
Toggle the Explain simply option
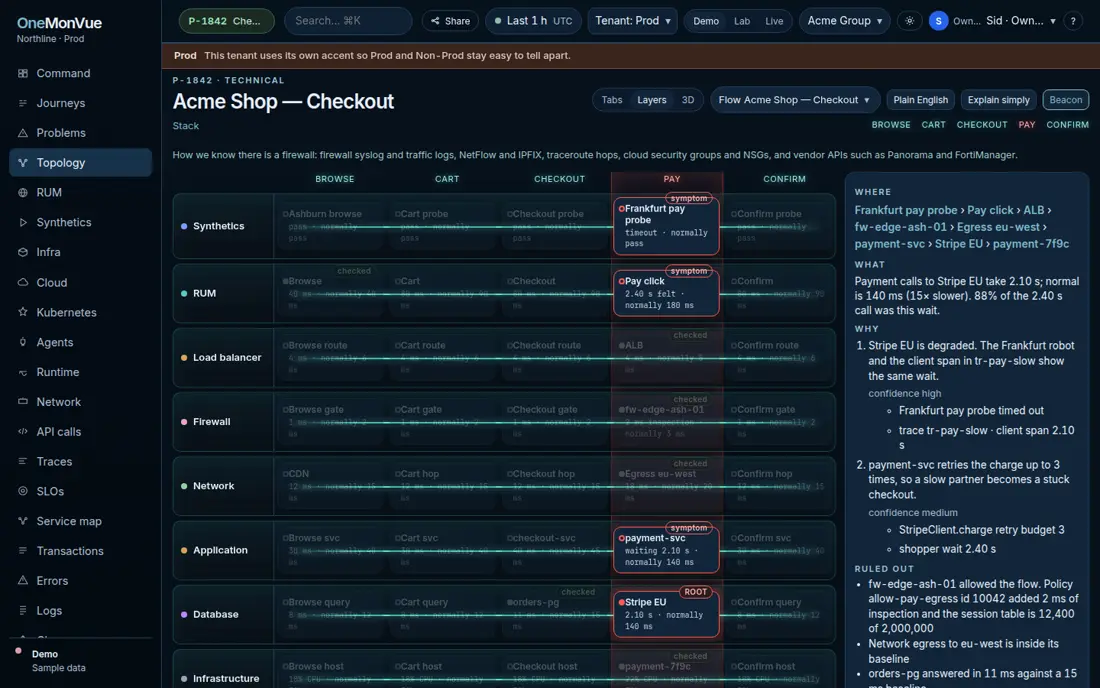pyautogui.click(x=998, y=100)
